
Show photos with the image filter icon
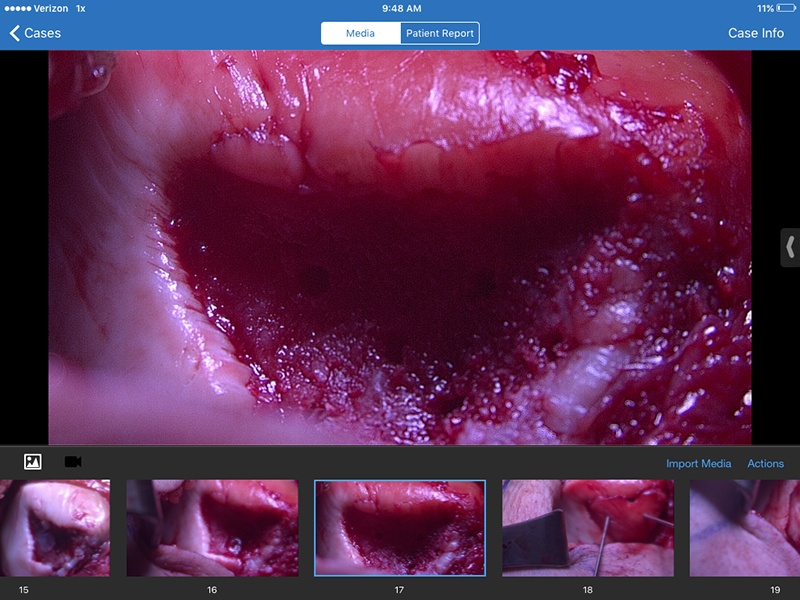click(33, 462)
